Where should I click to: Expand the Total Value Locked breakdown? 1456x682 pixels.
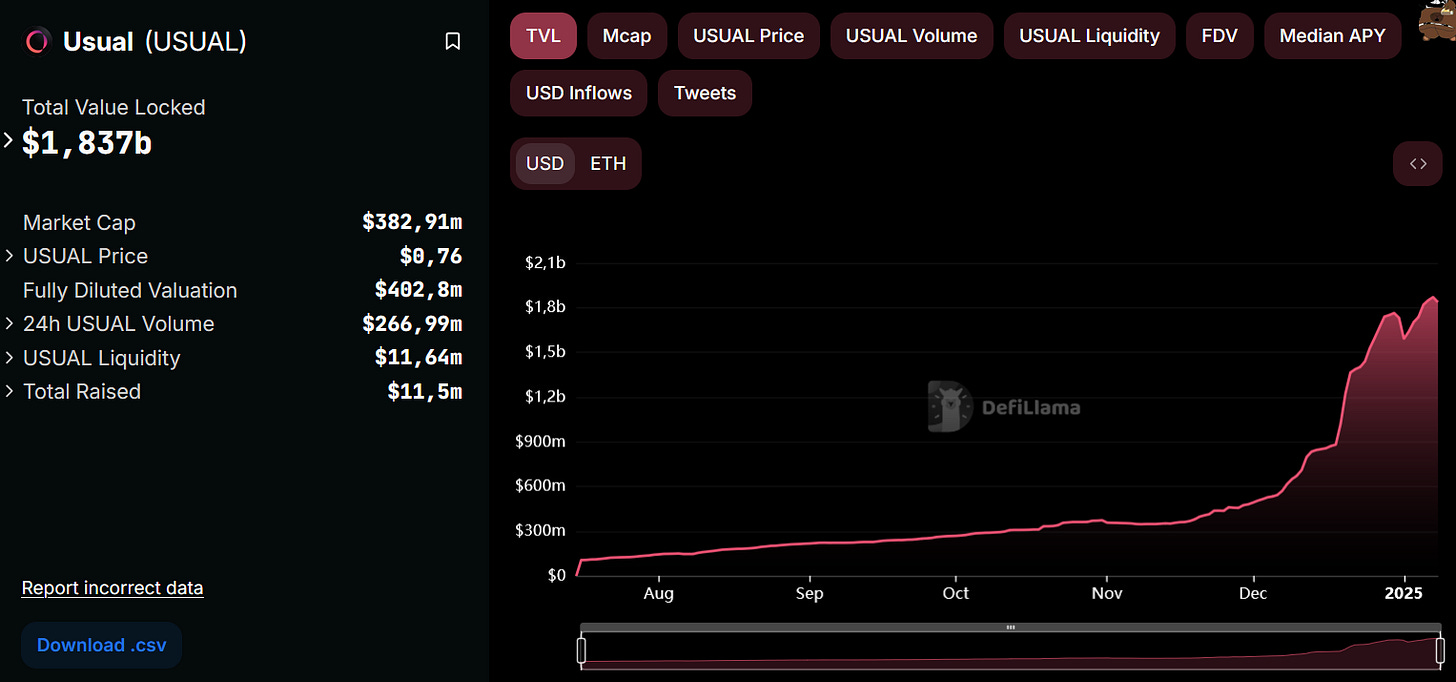(8, 141)
